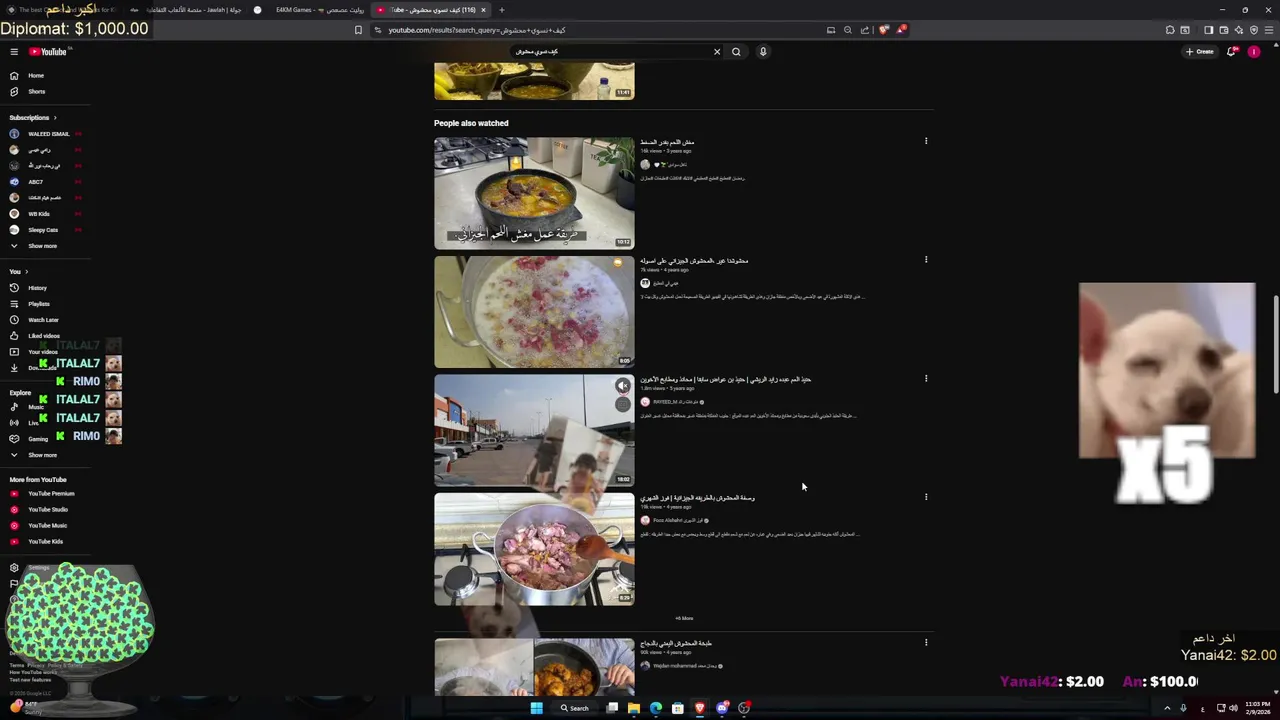
Task: Open File Explorer from taskbar
Action: click(634, 708)
